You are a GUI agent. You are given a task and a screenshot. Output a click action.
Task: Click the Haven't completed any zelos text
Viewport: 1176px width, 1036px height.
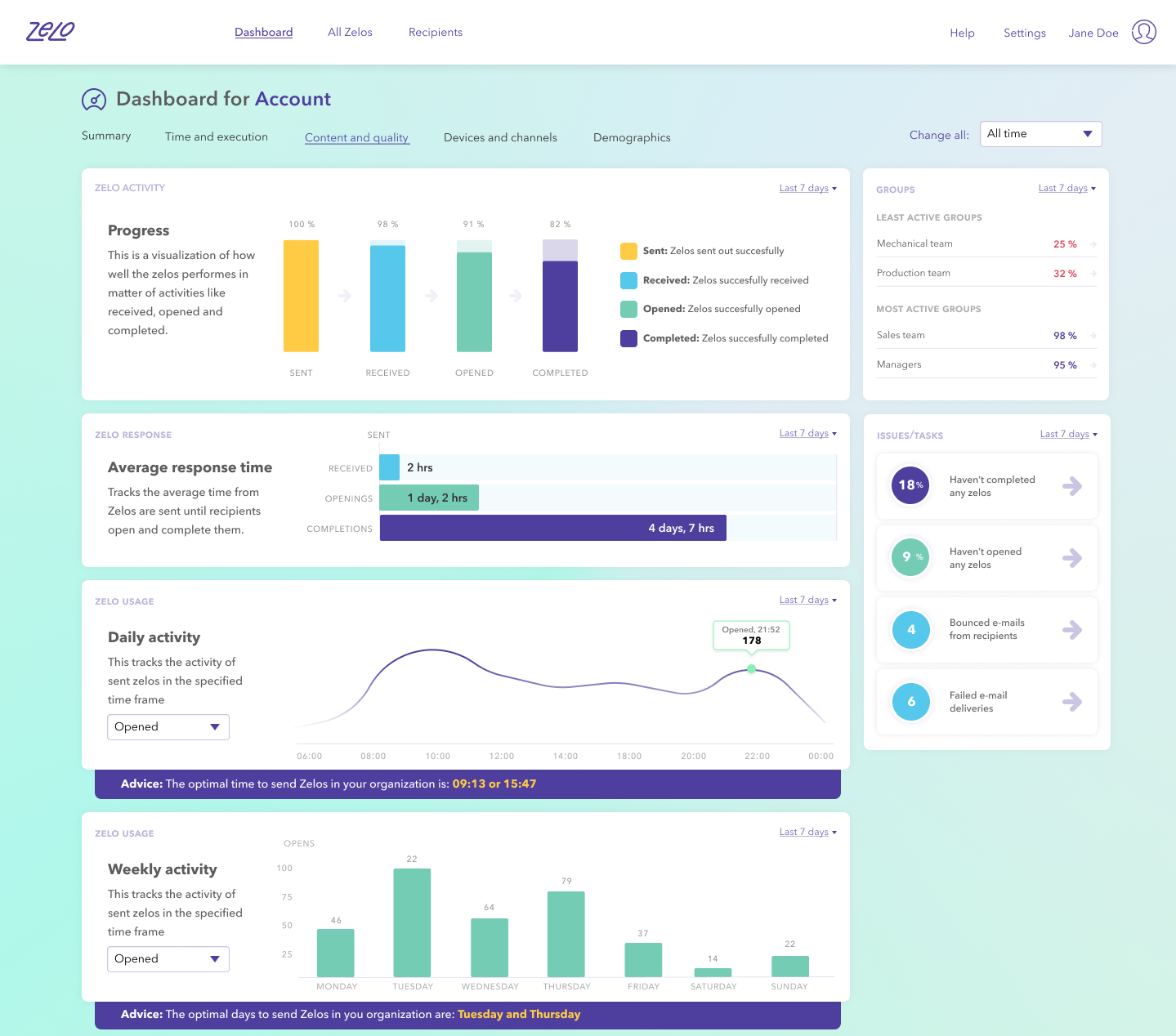coord(992,486)
